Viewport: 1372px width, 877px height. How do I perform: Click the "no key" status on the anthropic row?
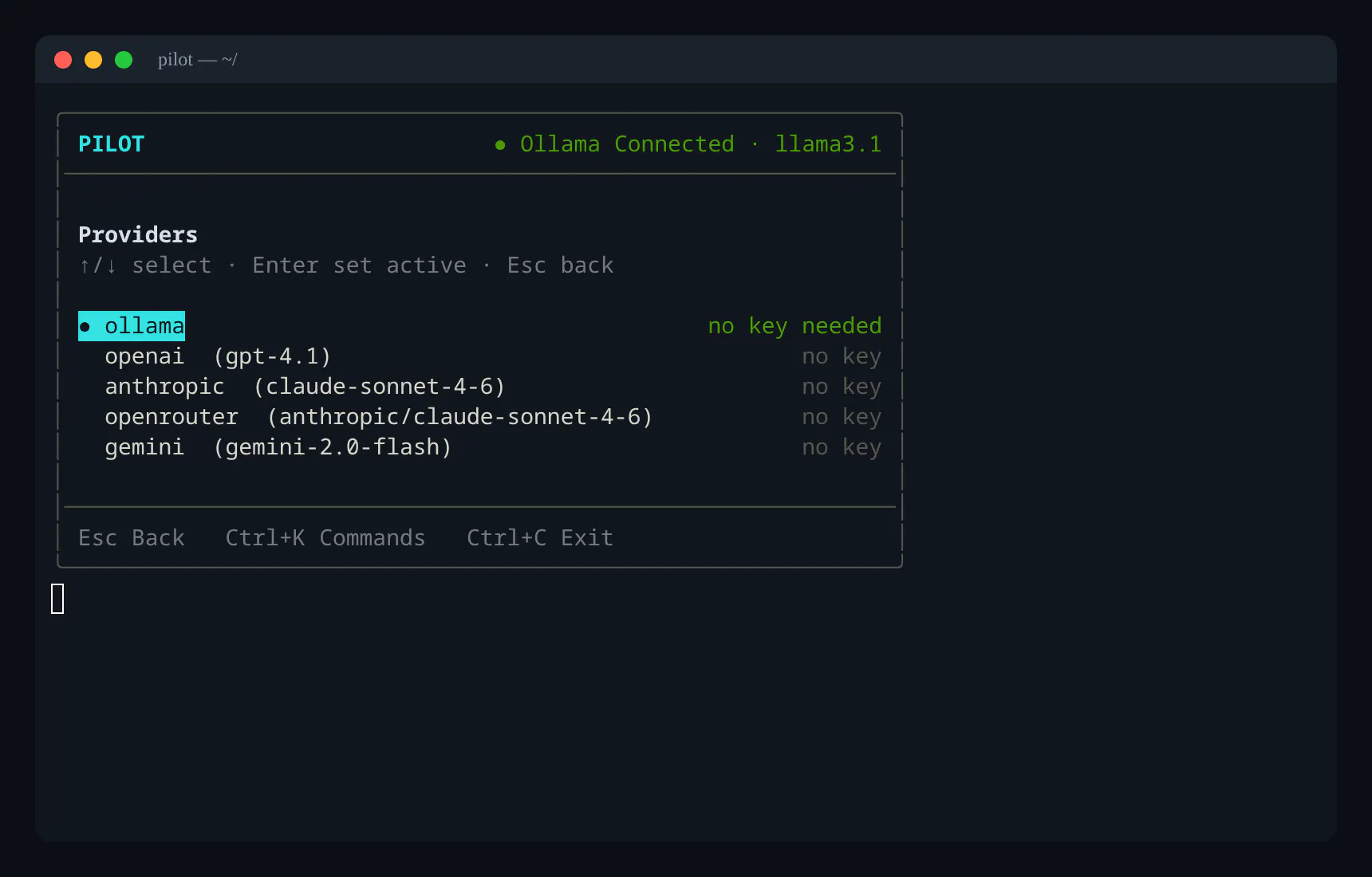[842, 387]
